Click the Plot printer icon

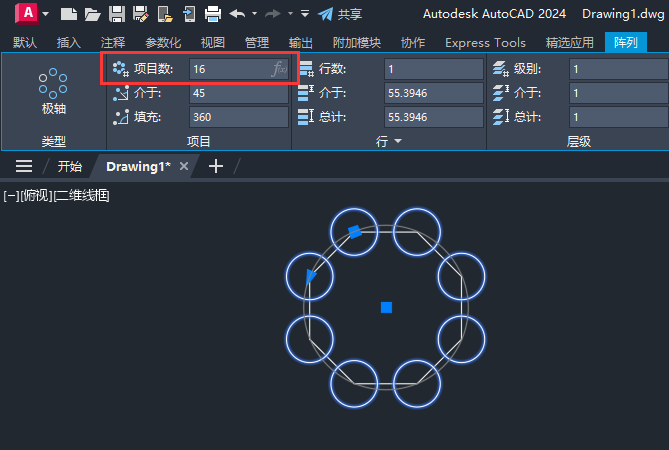click(x=213, y=14)
